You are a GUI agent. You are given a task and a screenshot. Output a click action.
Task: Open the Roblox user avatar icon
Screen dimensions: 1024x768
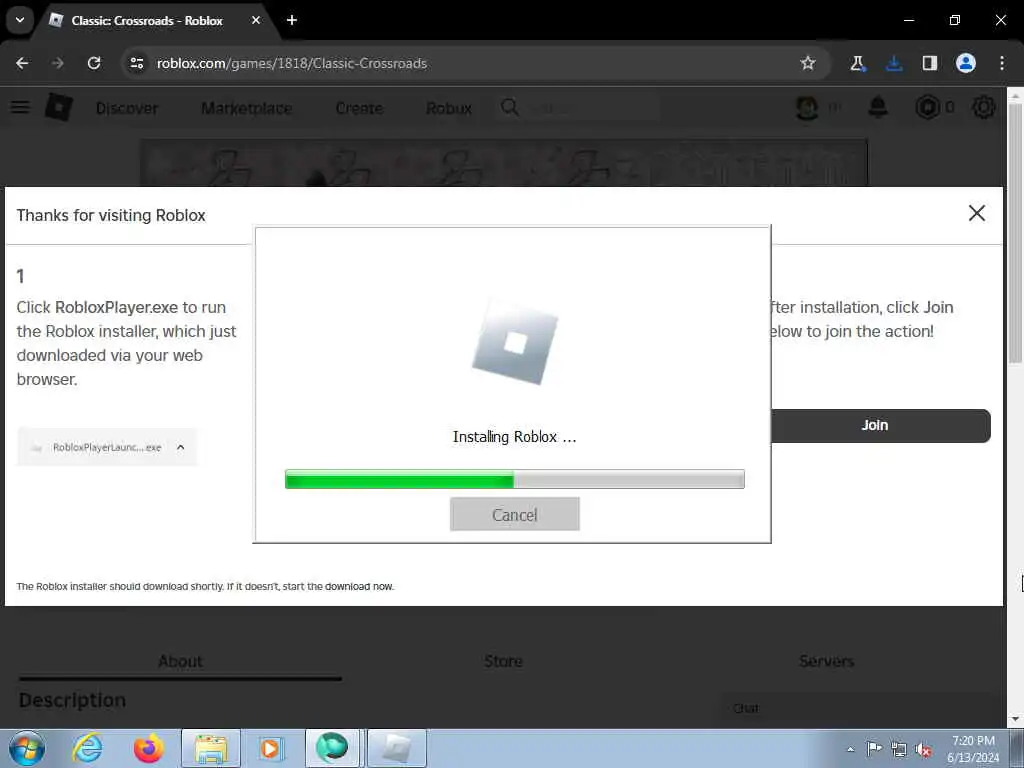[807, 107]
